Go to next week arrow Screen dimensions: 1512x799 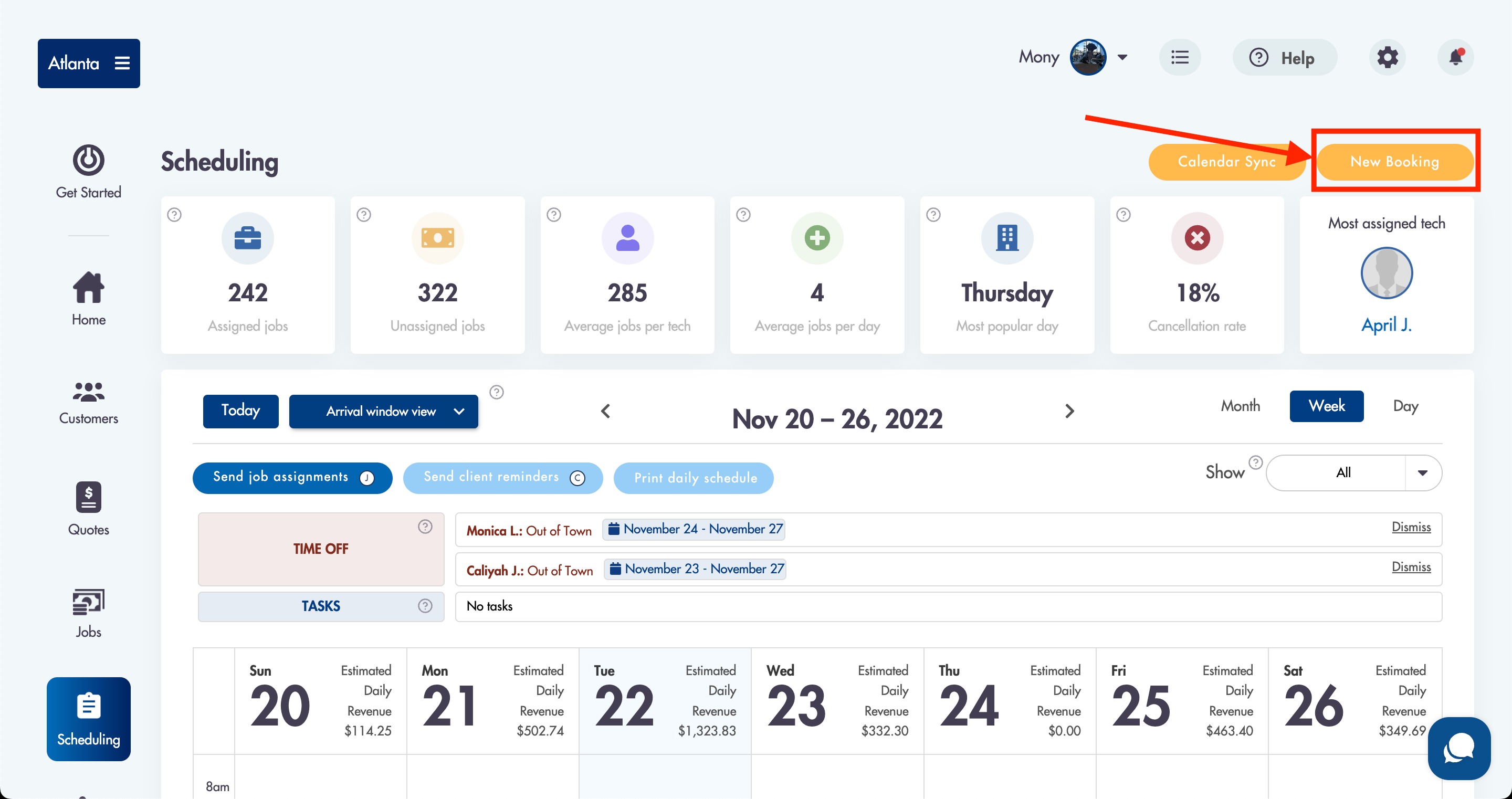(1069, 411)
